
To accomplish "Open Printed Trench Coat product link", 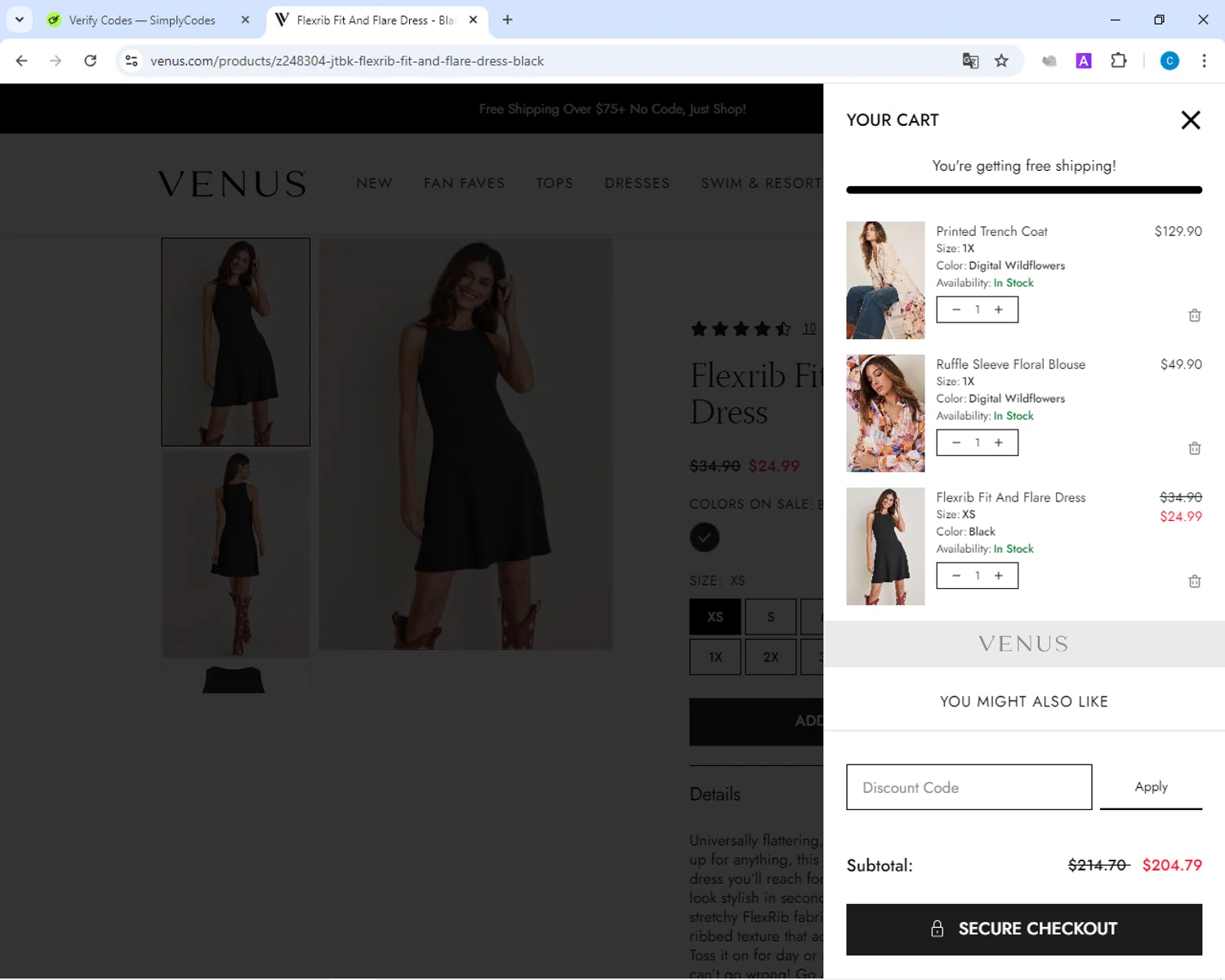I will coord(991,231).
